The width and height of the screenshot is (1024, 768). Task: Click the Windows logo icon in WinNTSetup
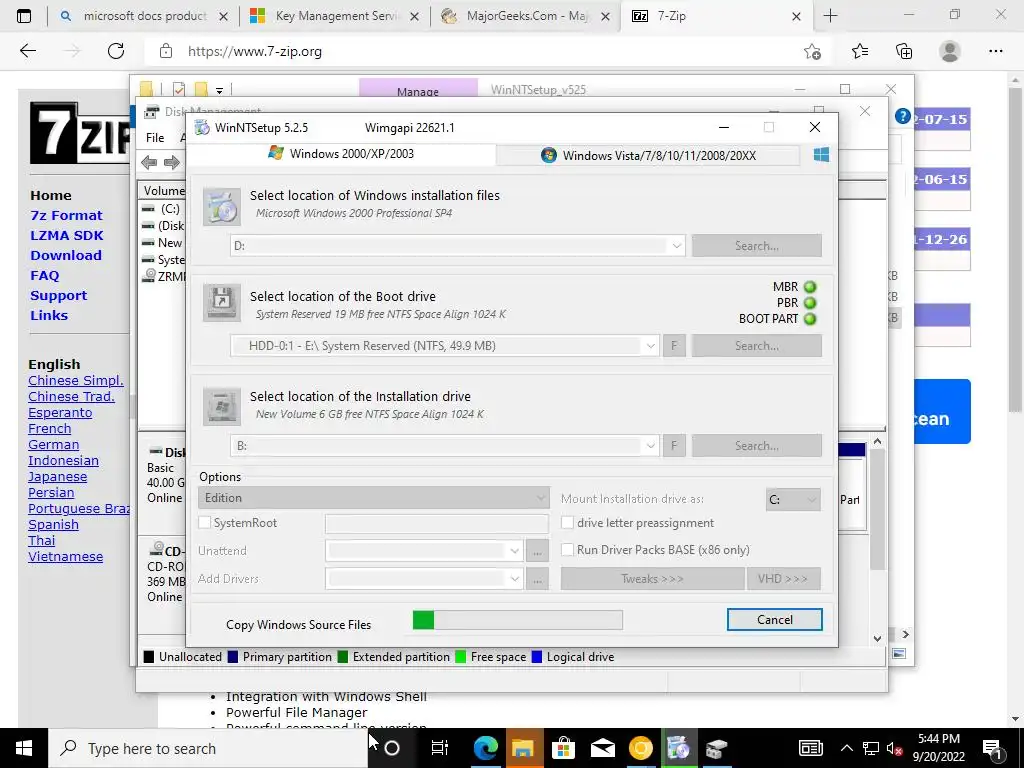821,155
